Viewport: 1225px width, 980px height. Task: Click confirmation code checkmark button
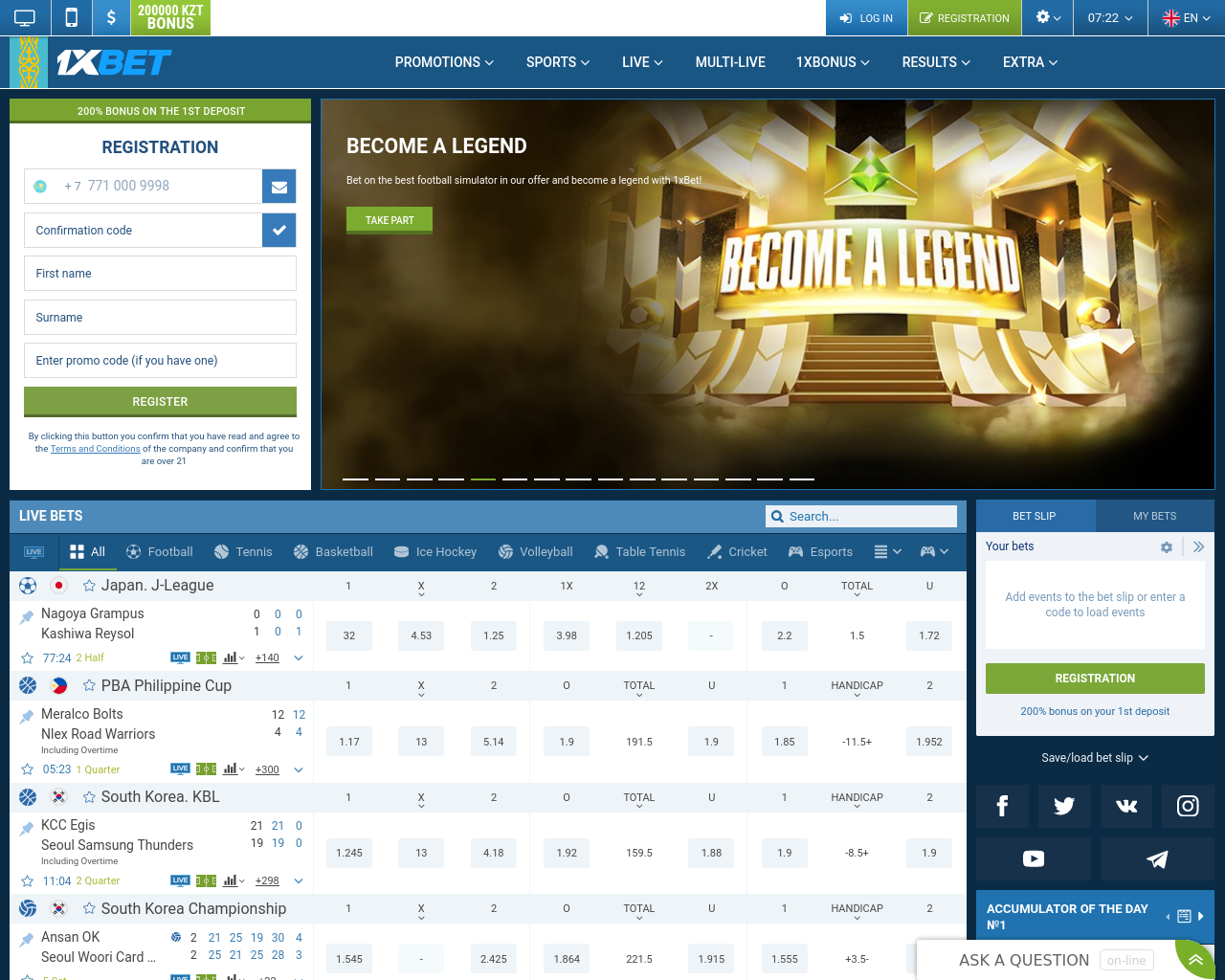click(279, 231)
